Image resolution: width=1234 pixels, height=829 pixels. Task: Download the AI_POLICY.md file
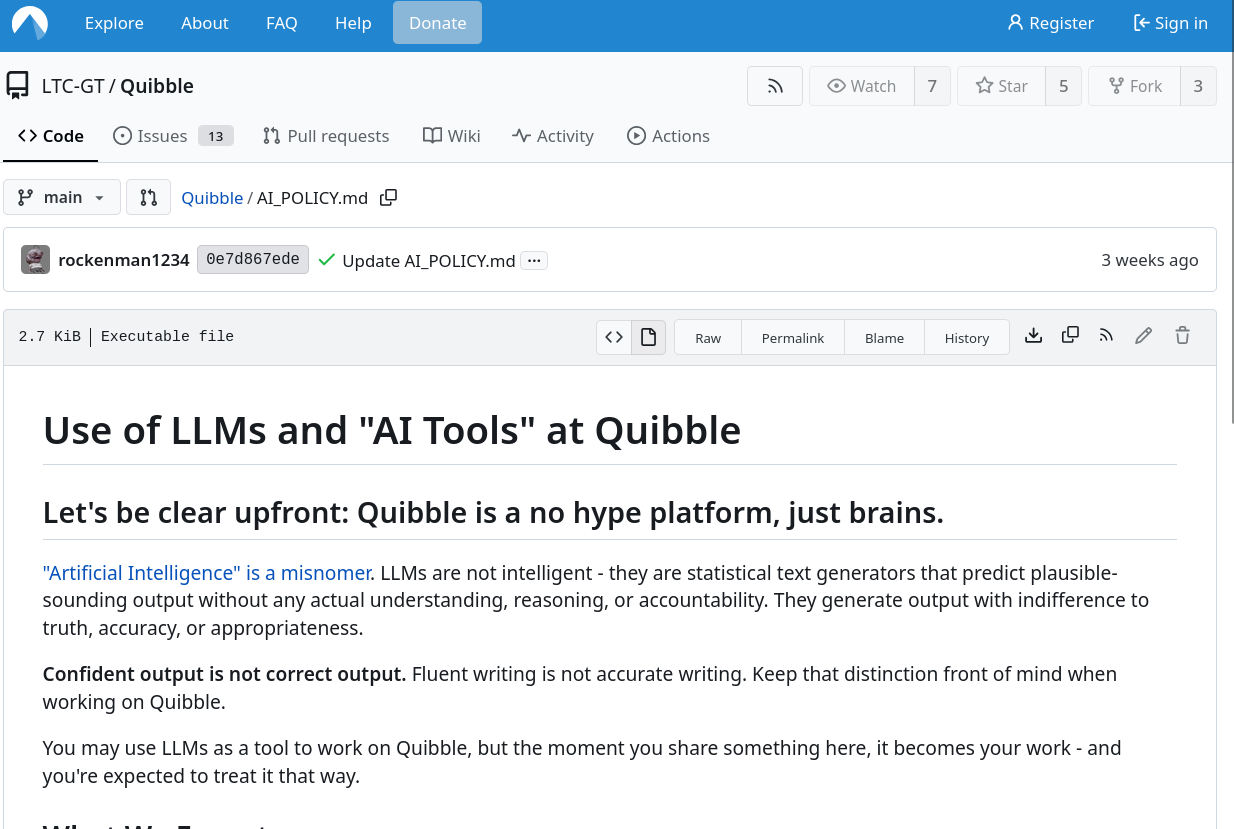(x=1034, y=336)
